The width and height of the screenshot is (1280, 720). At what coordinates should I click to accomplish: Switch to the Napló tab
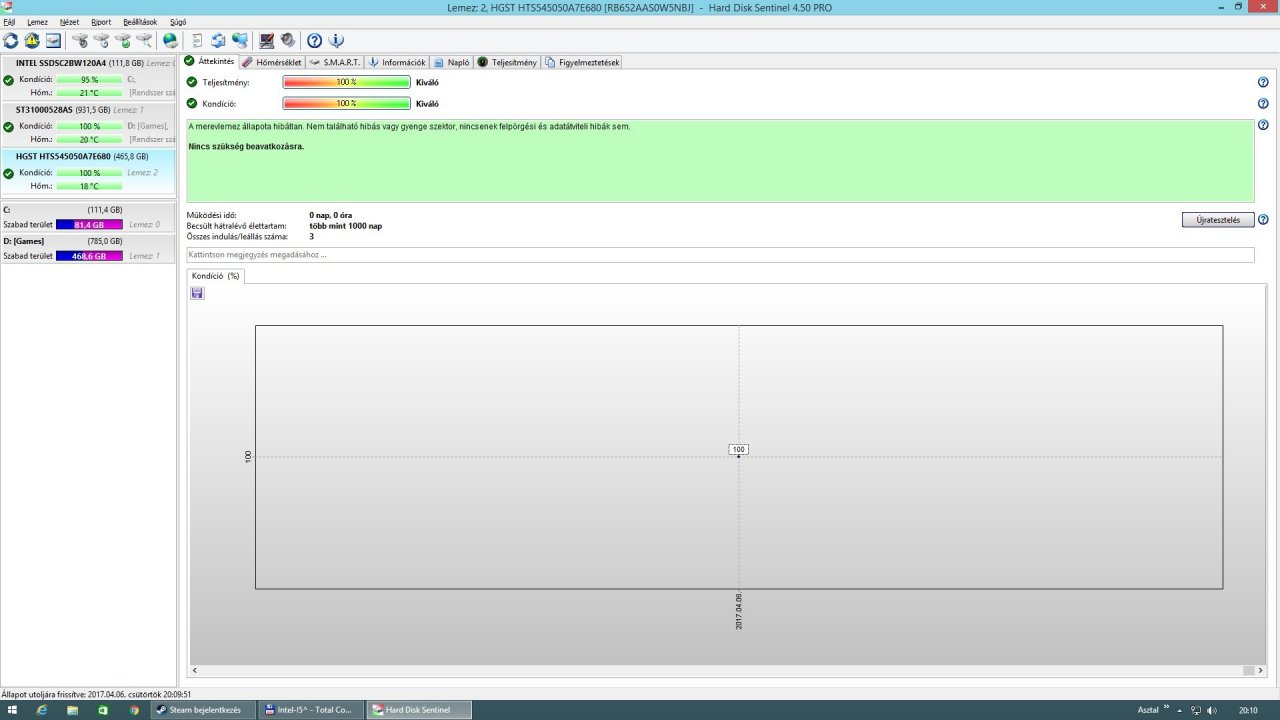point(452,62)
